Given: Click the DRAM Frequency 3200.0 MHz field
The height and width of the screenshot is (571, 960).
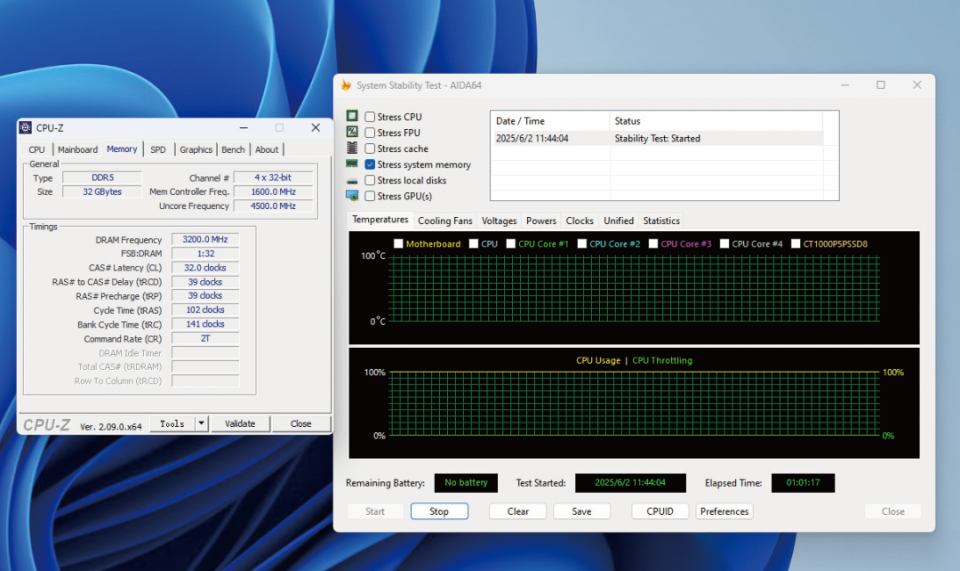Looking at the screenshot, I should click(x=205, y=239).
